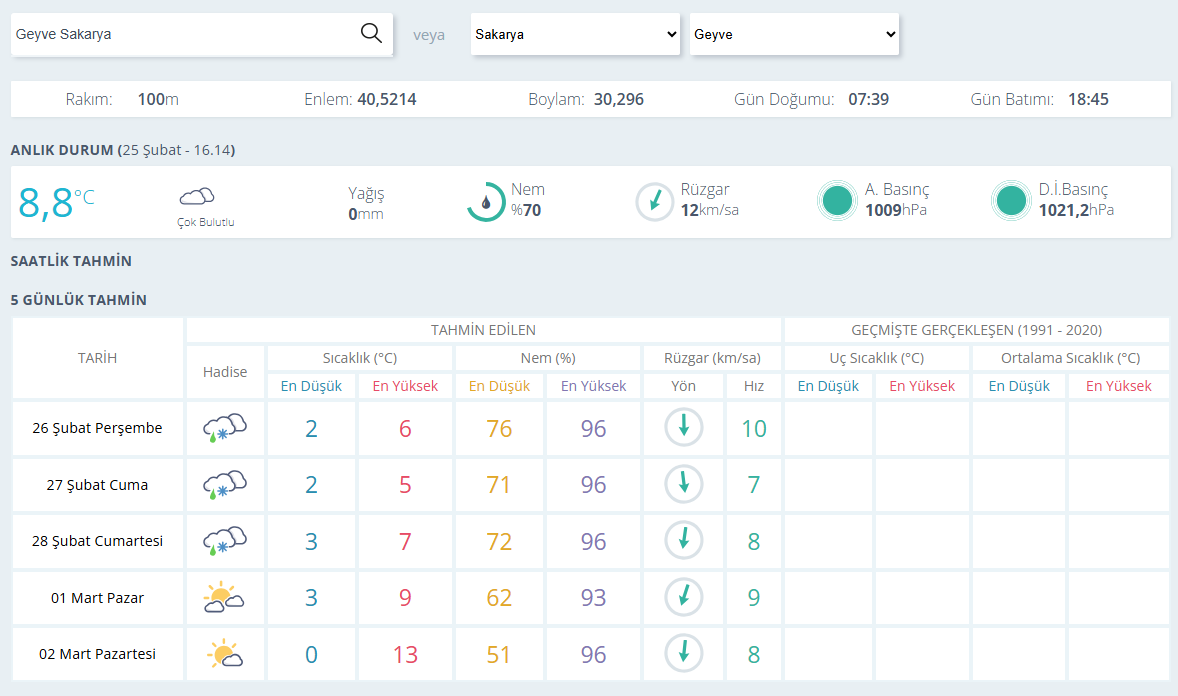1178x696 pixels.
Task: Expand the SAATLİK TAHMİN section
Action: pyautogui.click(x=71, y=261)
